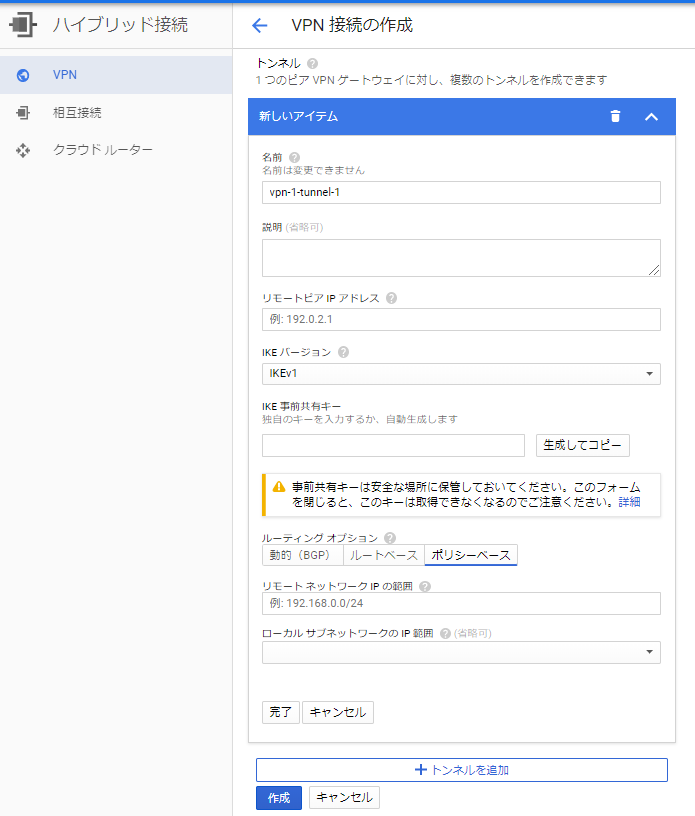Click the 生成してコピー button
Image resolution: width=695 pixels, height=816 pixels.
pyautogui.click(x=583, y=445)
